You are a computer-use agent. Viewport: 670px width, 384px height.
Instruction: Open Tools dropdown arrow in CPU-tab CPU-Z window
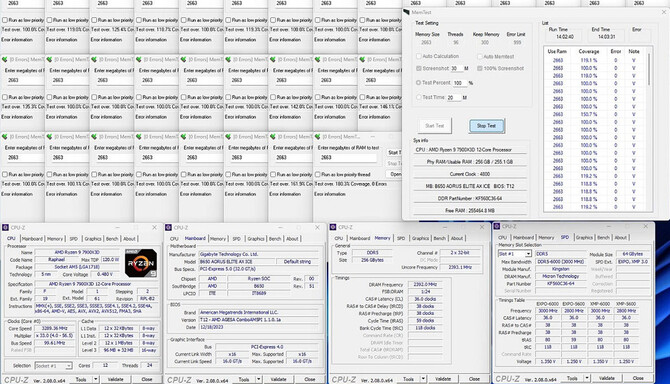95,379
